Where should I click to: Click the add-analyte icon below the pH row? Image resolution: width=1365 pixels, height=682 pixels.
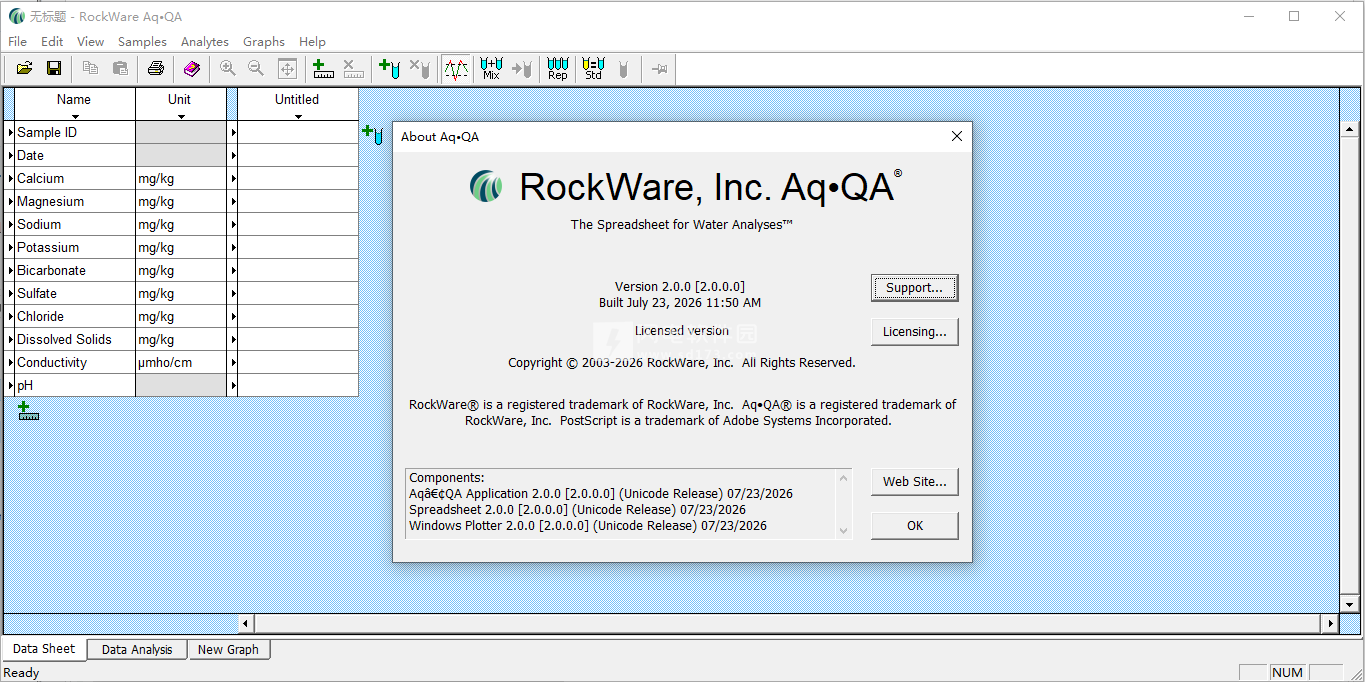coord(29,410)
